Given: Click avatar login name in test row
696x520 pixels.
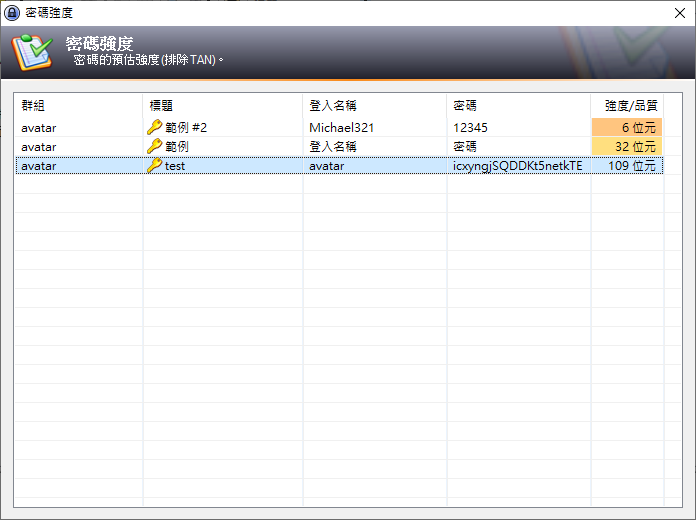Looking at the screenshot, I should pyautogui.click(x=326, y=166).
